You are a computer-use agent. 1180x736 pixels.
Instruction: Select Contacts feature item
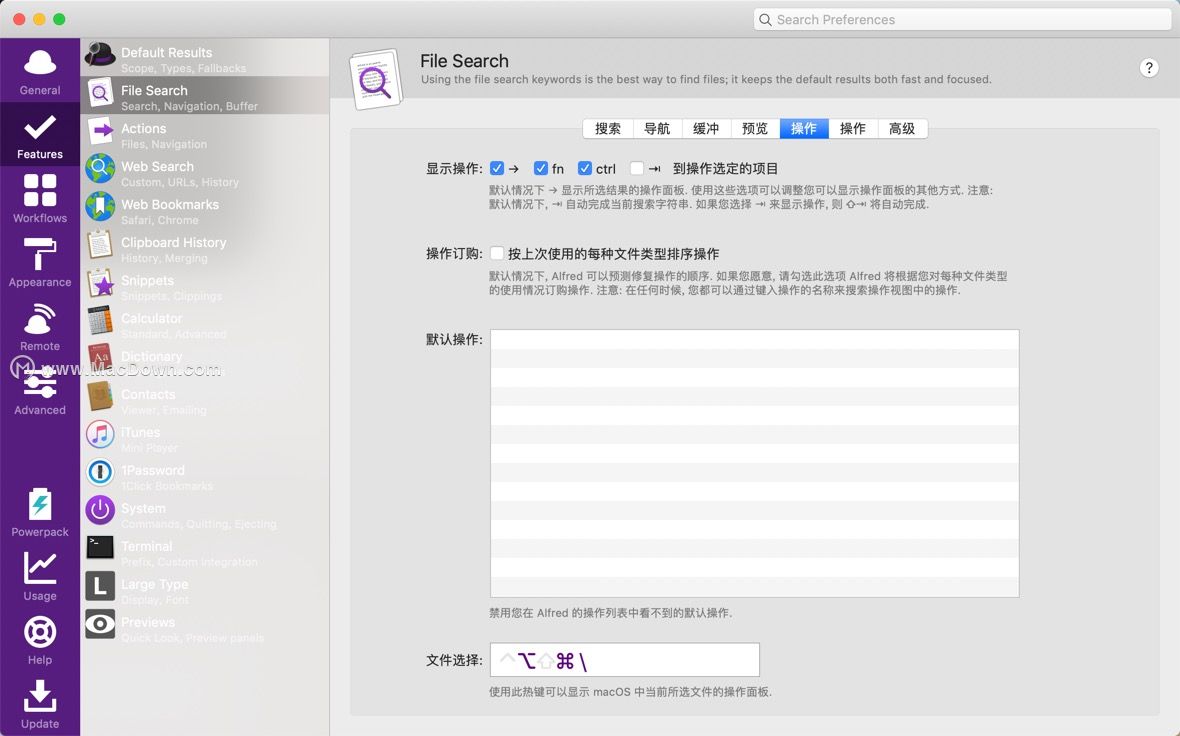click(205, 400)
